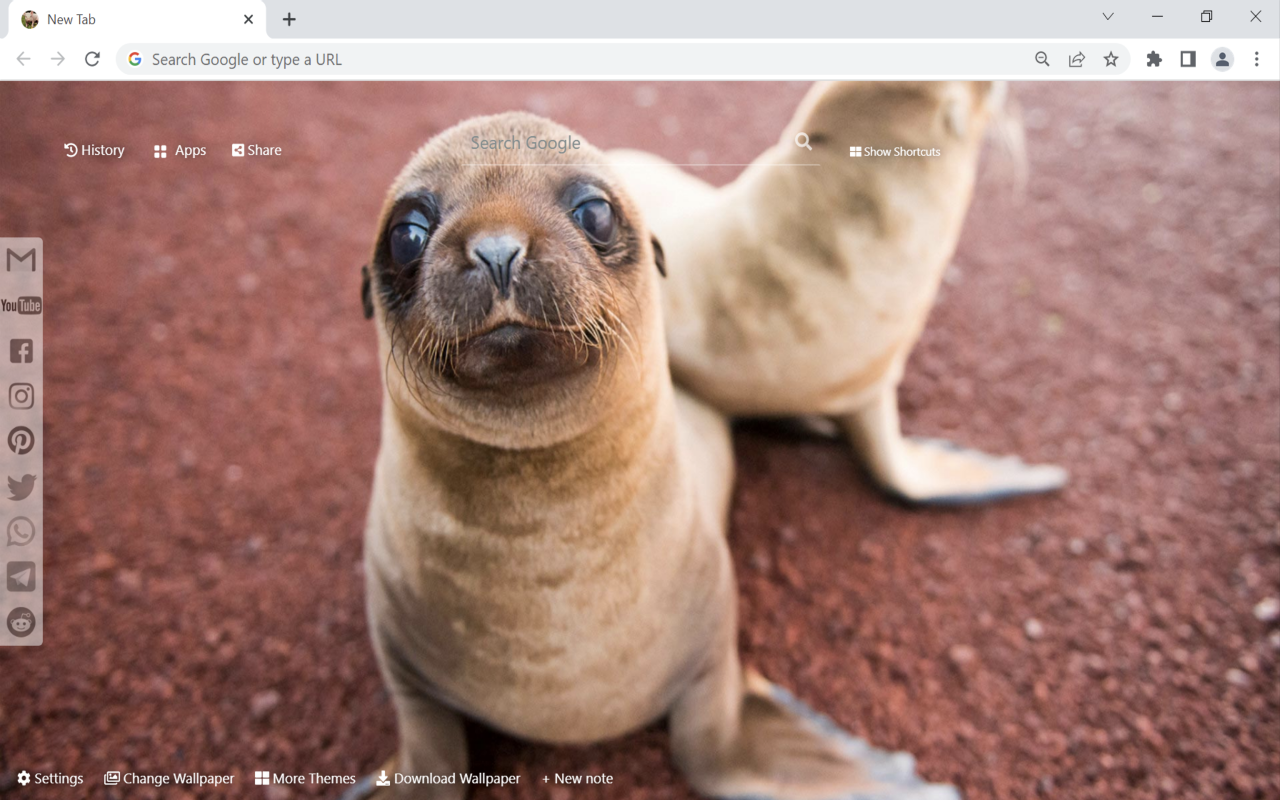Restore down the browser window

point(1207,16)
